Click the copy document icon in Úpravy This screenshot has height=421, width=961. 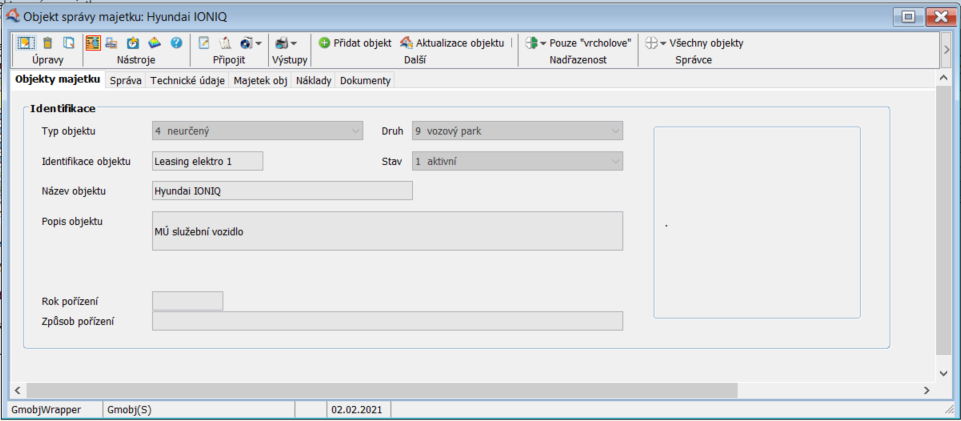click(x=68, y=43)
